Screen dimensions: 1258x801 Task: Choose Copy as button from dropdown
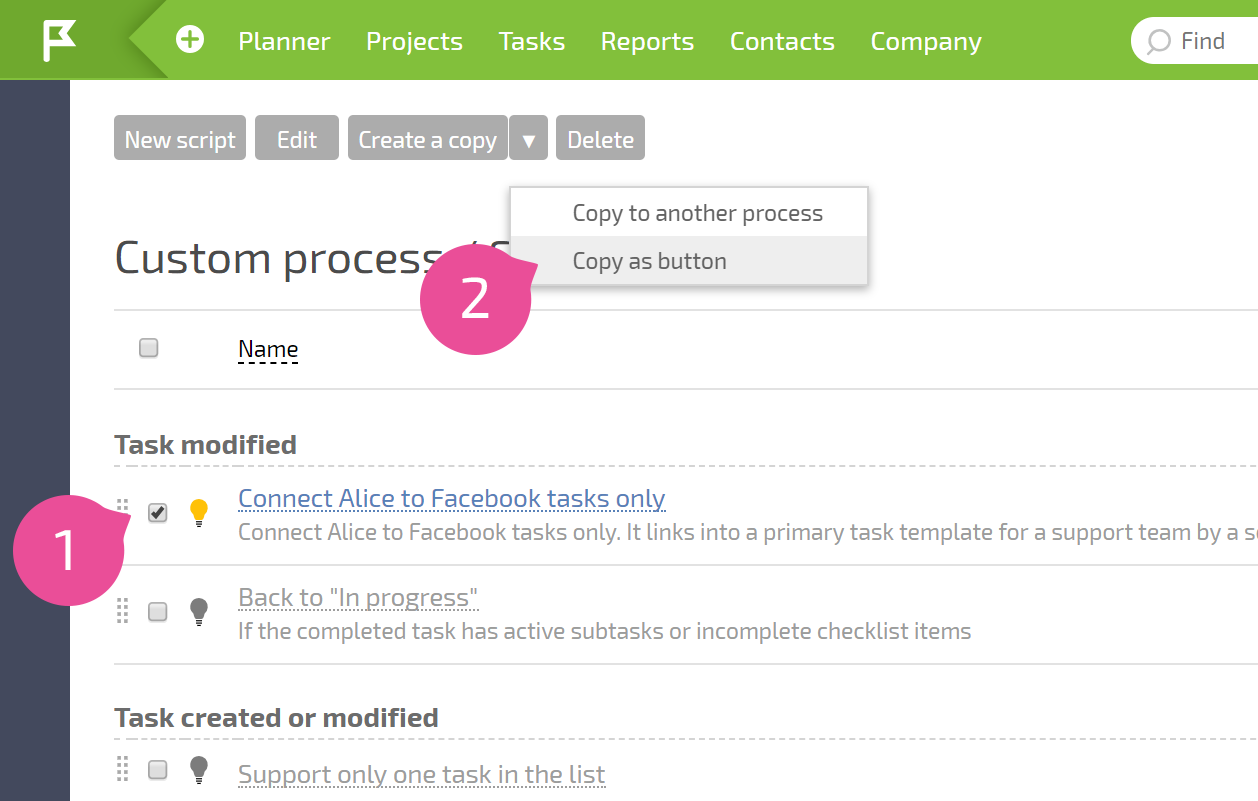650,261
